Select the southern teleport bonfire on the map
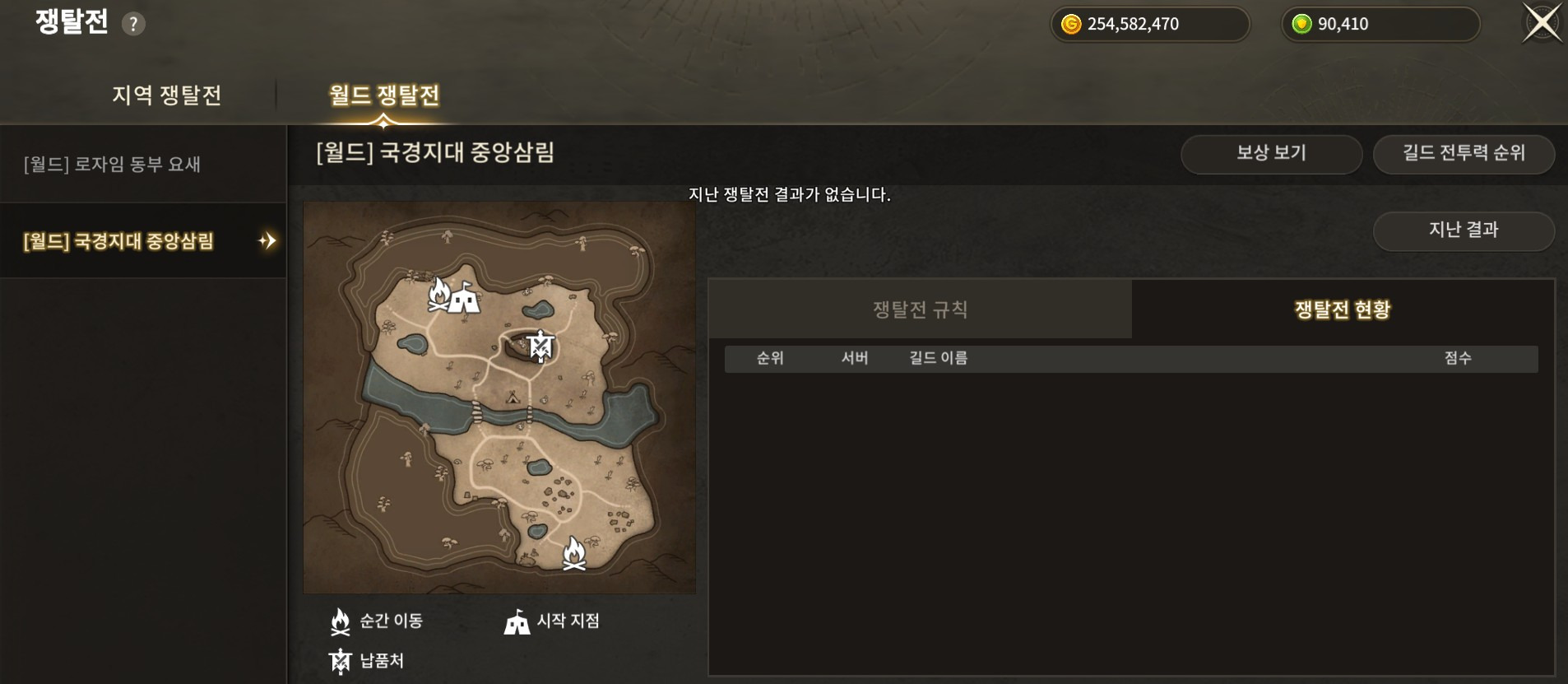The height and width of the screenshot is (684, 1568). coord(574,553)
